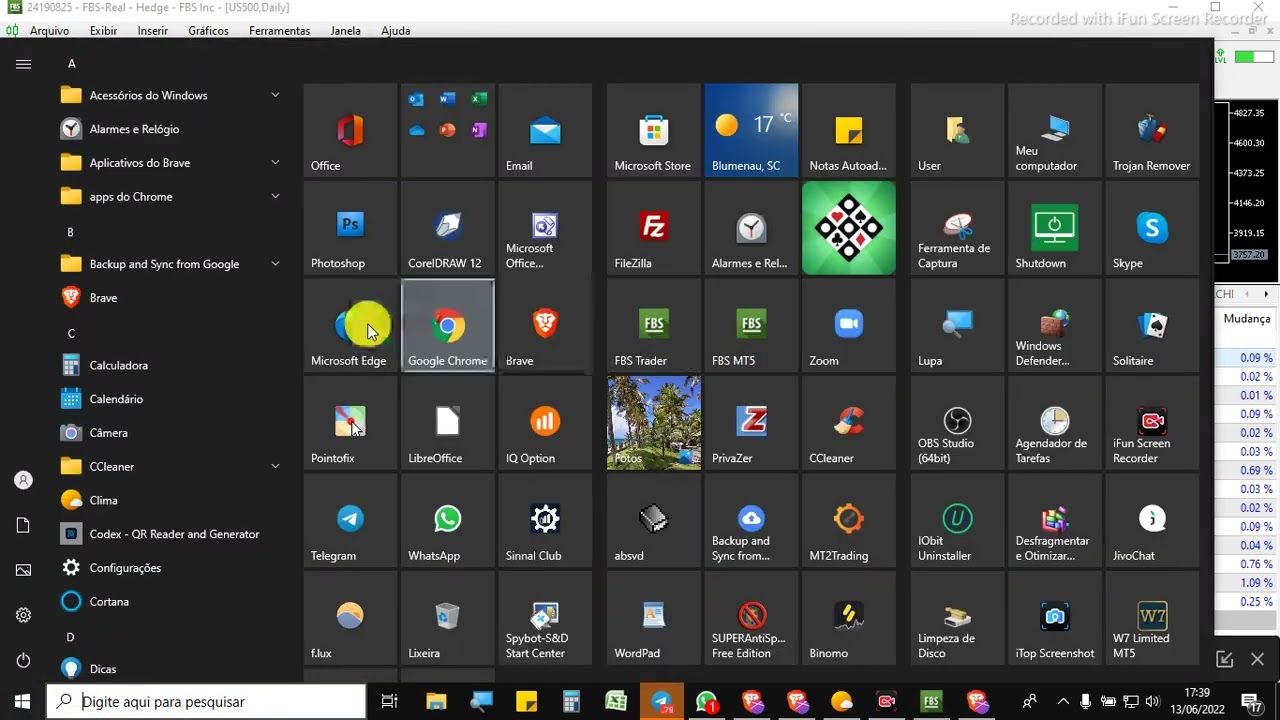Open the Skype tile
The height and width of the screenshot is (720, 1280).
1152,228
